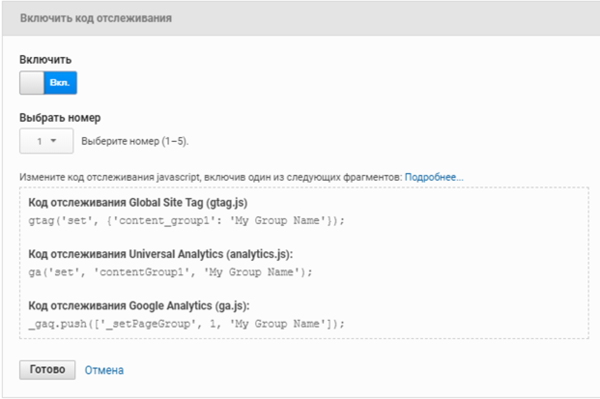Click the Universal Analytics (analytics.js) heading
The width and height of the screenshot is (600, 399).
(x=161, y=254)
